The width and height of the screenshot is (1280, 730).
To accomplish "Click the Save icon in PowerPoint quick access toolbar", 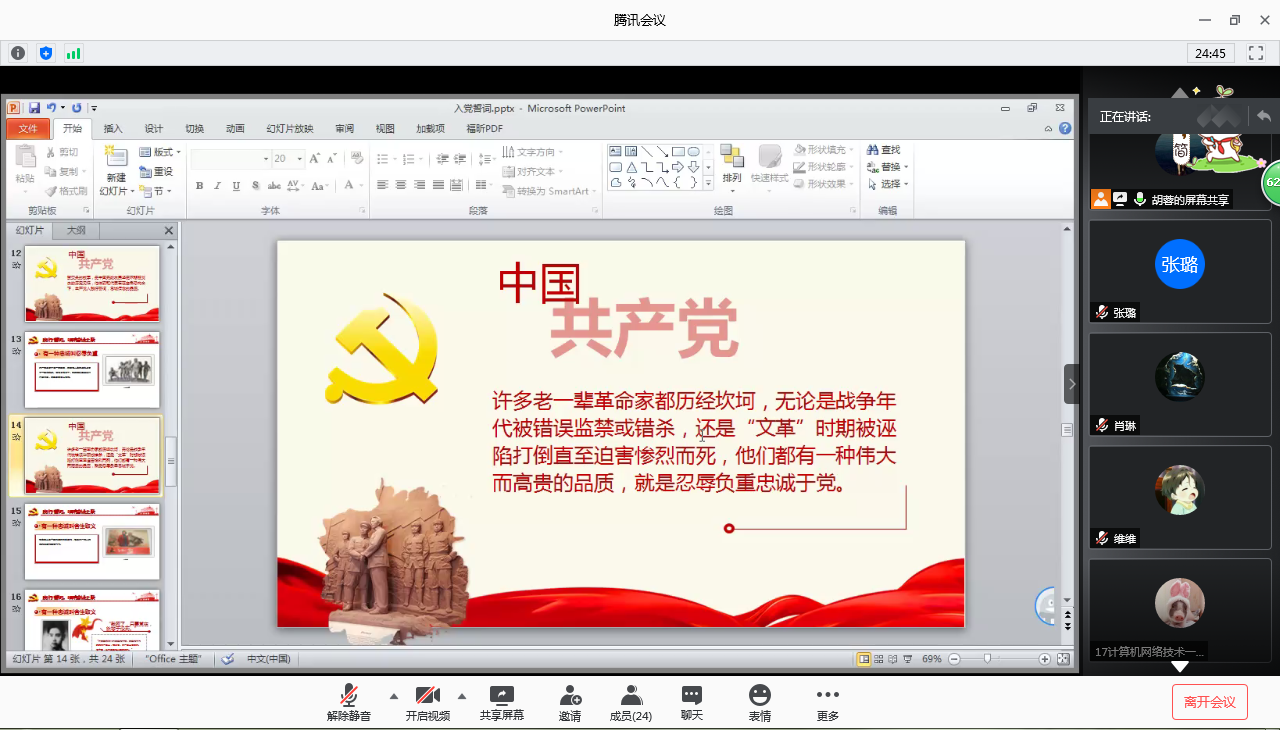I will 34,108.
